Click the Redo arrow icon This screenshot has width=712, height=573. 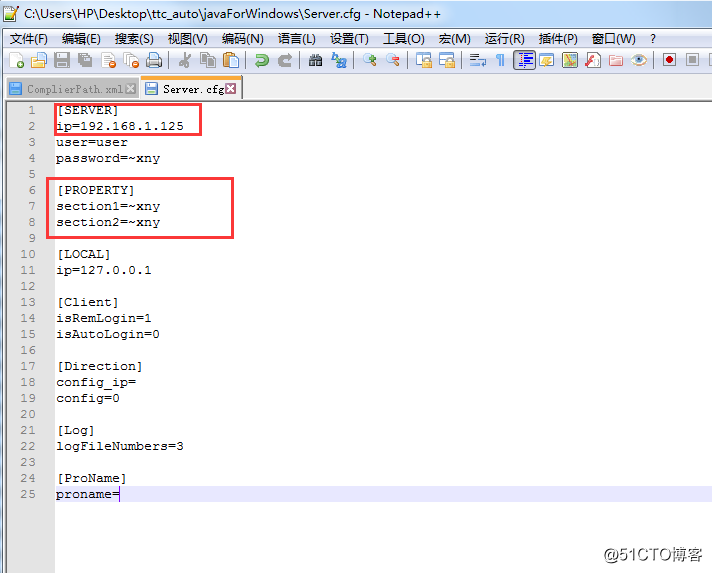click(x=285, y=60)
